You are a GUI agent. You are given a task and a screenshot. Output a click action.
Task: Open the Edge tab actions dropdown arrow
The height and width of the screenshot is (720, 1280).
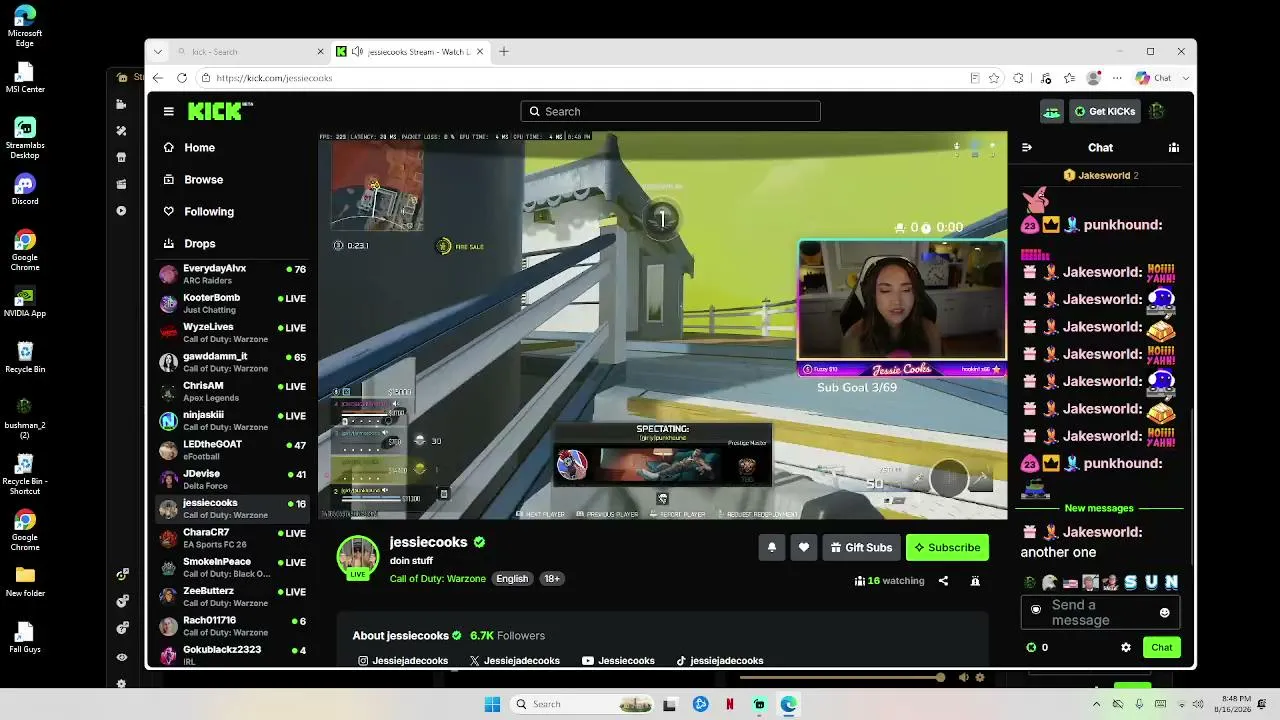coord(158,52)
